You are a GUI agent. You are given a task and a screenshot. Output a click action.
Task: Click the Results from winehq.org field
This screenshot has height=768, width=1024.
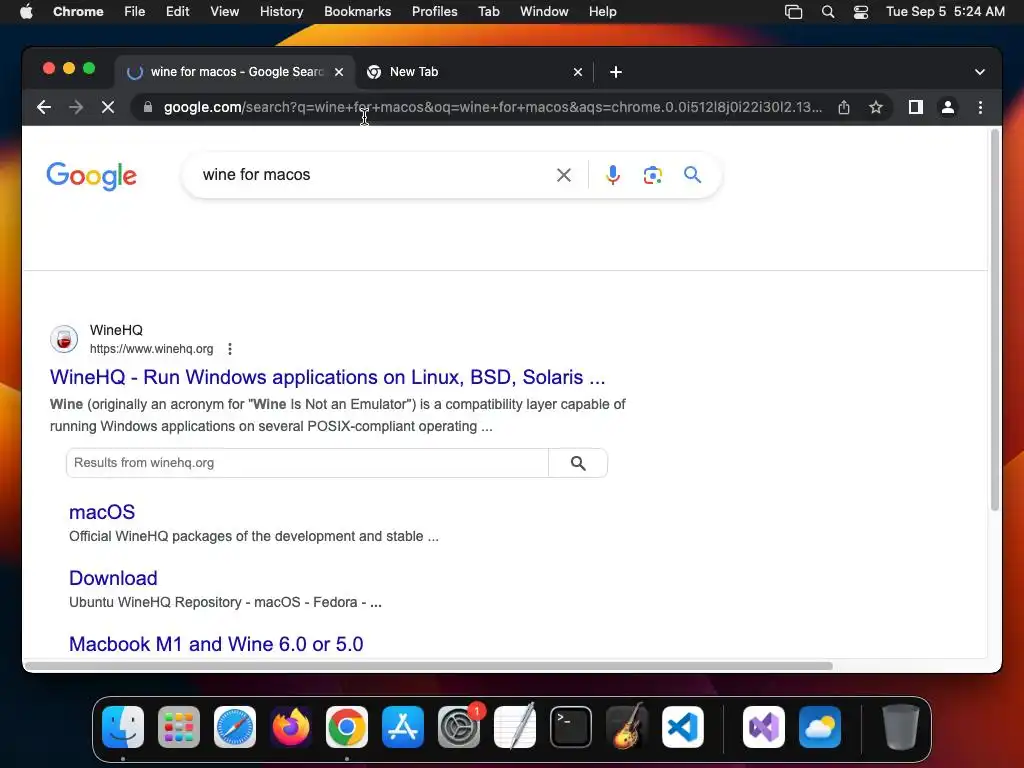(307, 463)
